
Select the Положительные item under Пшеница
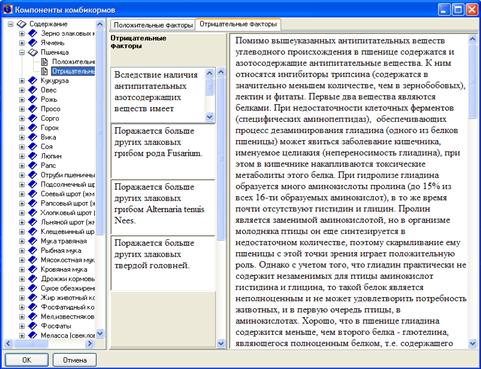click(73, 62)
